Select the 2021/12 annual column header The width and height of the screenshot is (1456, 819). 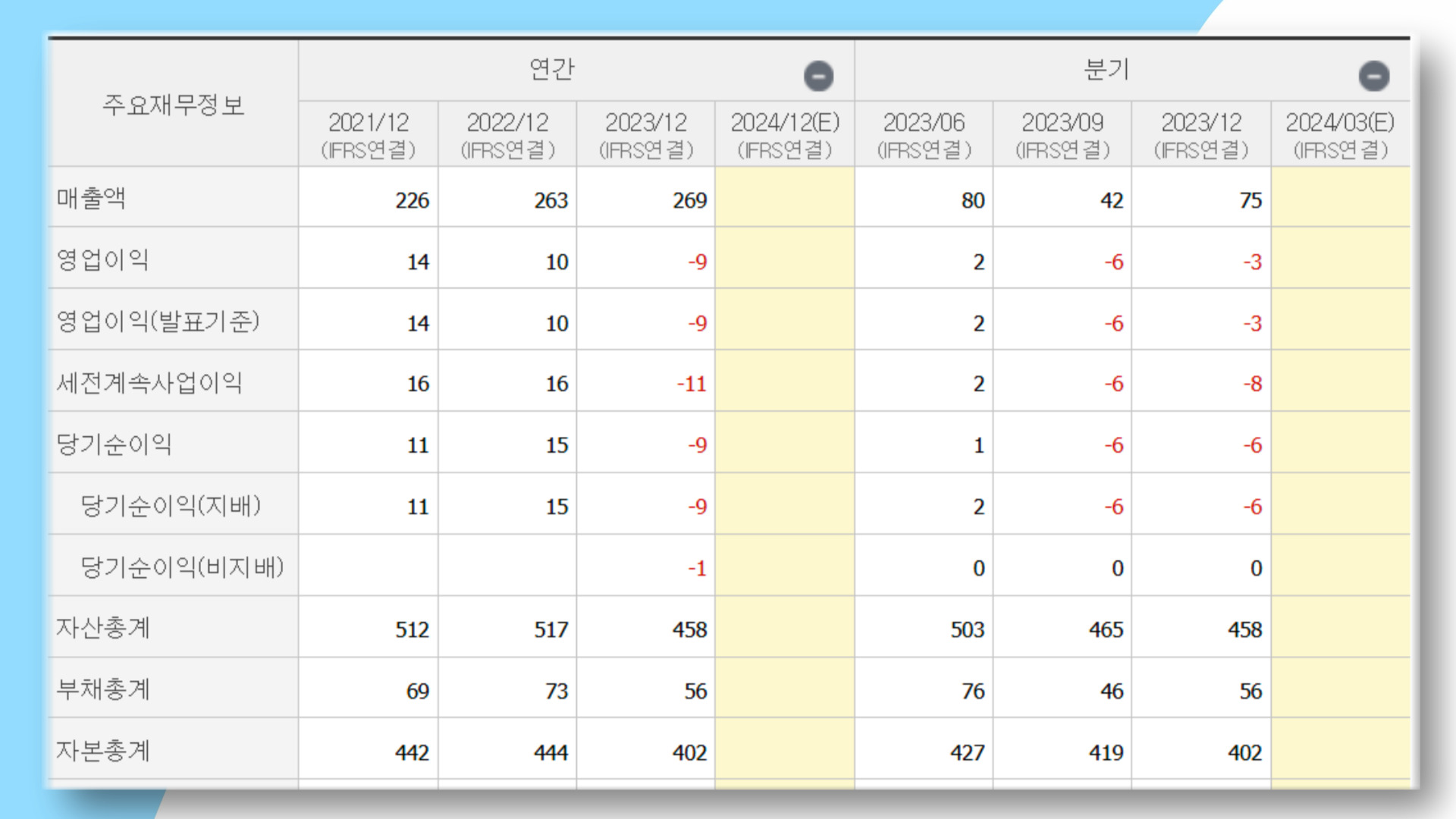pos(368,133)
